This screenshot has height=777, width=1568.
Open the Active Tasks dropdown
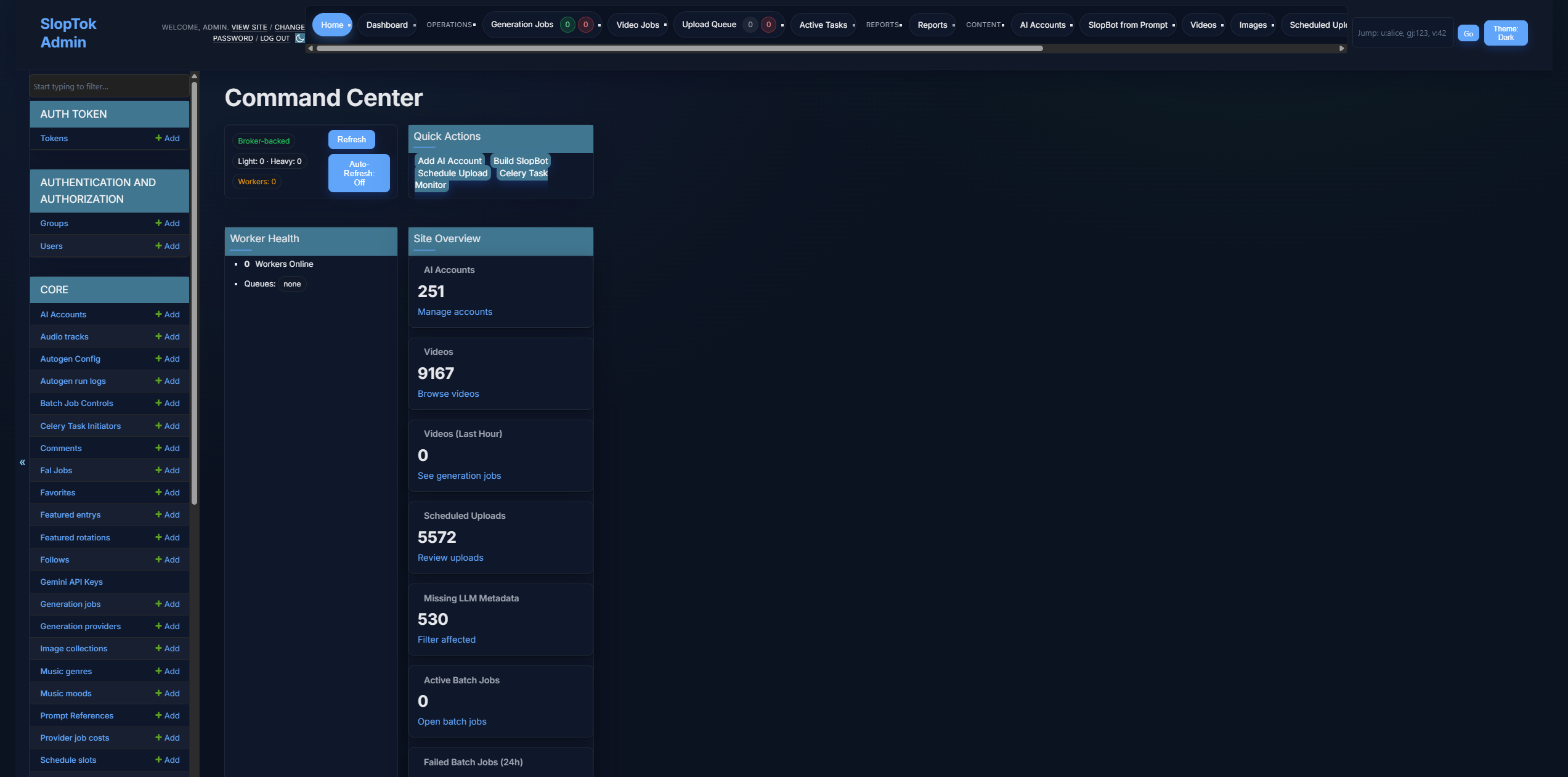click(x=824, y=25)
